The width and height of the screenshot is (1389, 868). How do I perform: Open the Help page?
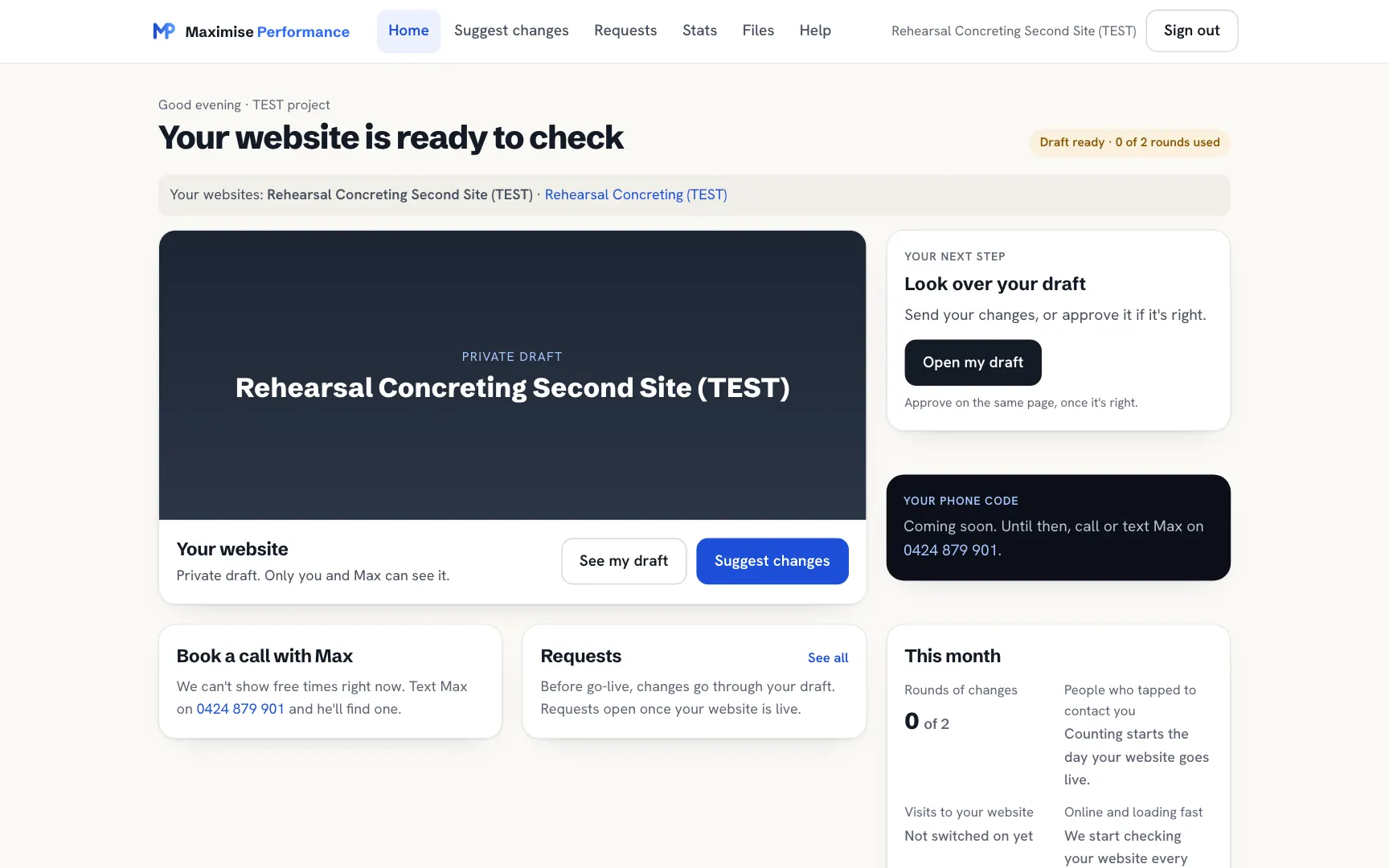pos(815,31)
